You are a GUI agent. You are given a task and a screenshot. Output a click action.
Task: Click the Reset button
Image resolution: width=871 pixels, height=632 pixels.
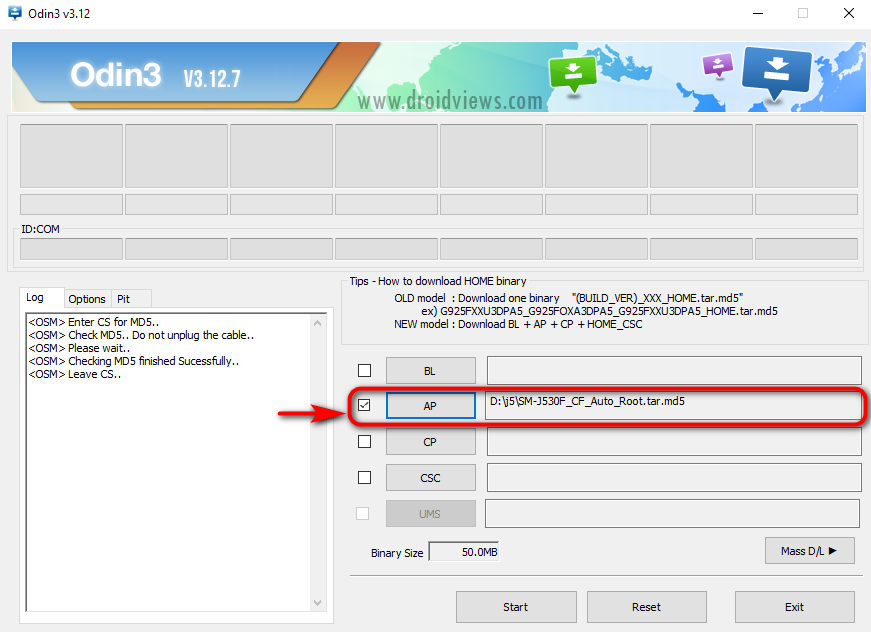(x=646, y=606)
